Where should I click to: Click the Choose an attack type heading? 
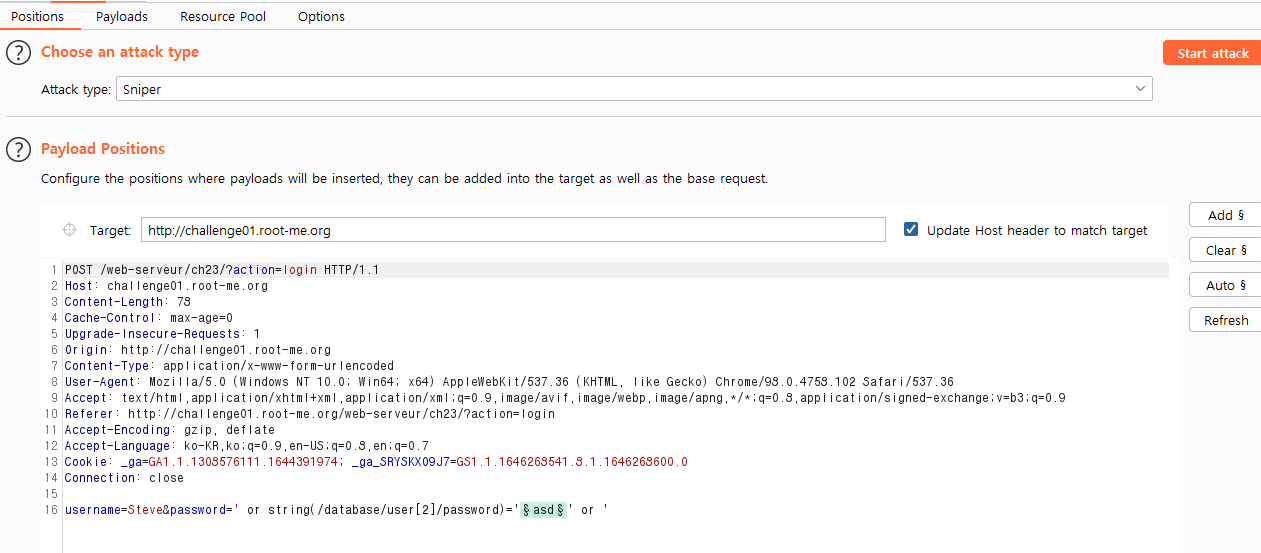pyautogui.click(x=120, y=52)
